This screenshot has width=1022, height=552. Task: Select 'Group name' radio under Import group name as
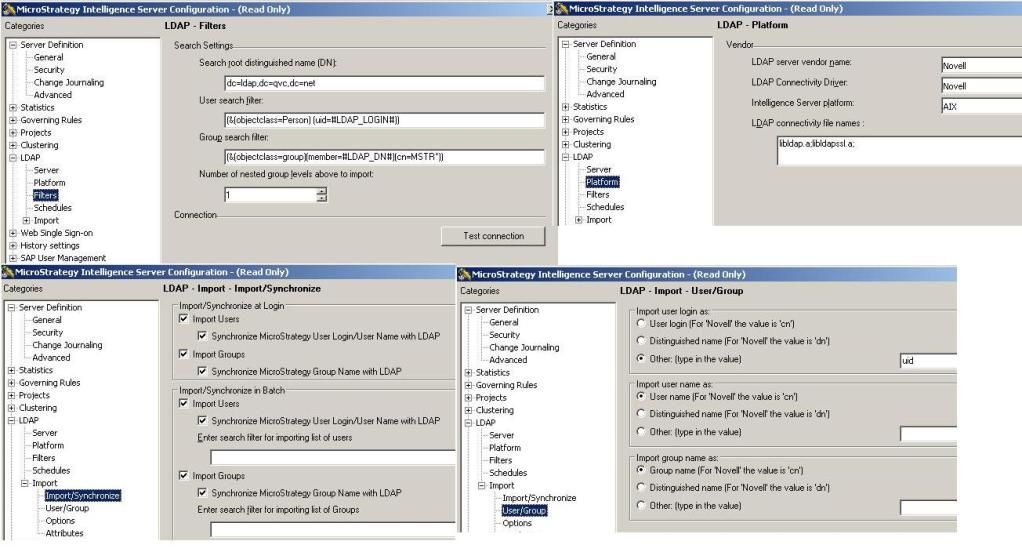click(x=641, y=469)
